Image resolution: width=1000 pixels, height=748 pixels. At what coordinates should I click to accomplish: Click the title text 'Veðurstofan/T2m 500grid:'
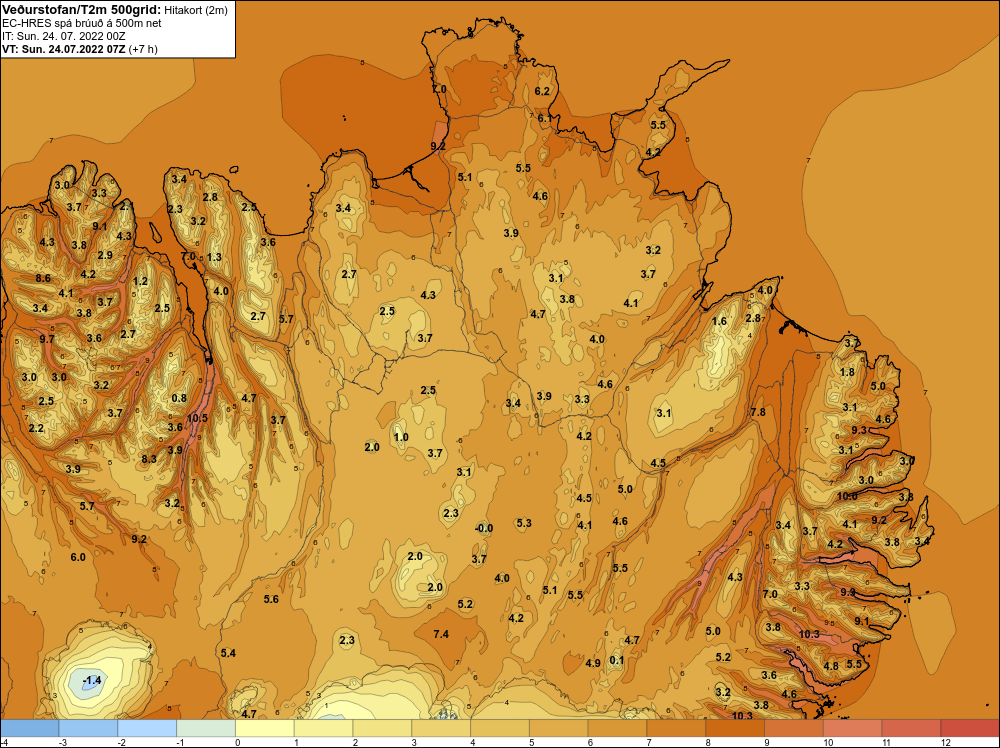(x=81, y=10)
